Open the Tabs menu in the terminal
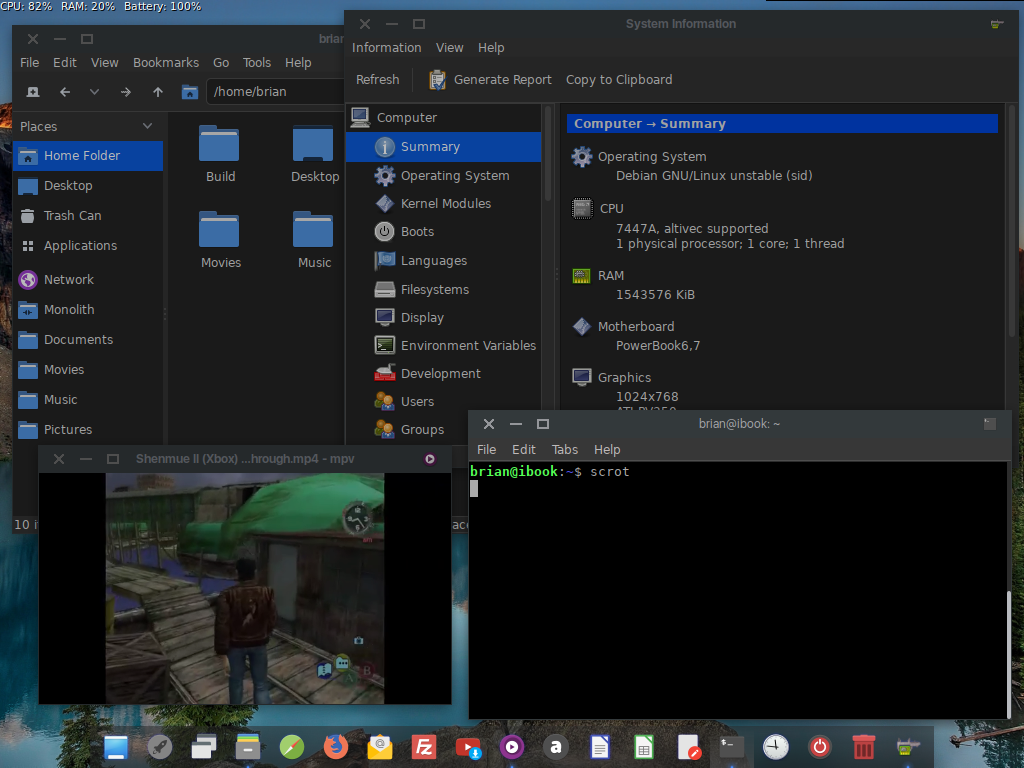This screenshot has height=768, width=1024. pyautogui.click(x=565, y=450)
